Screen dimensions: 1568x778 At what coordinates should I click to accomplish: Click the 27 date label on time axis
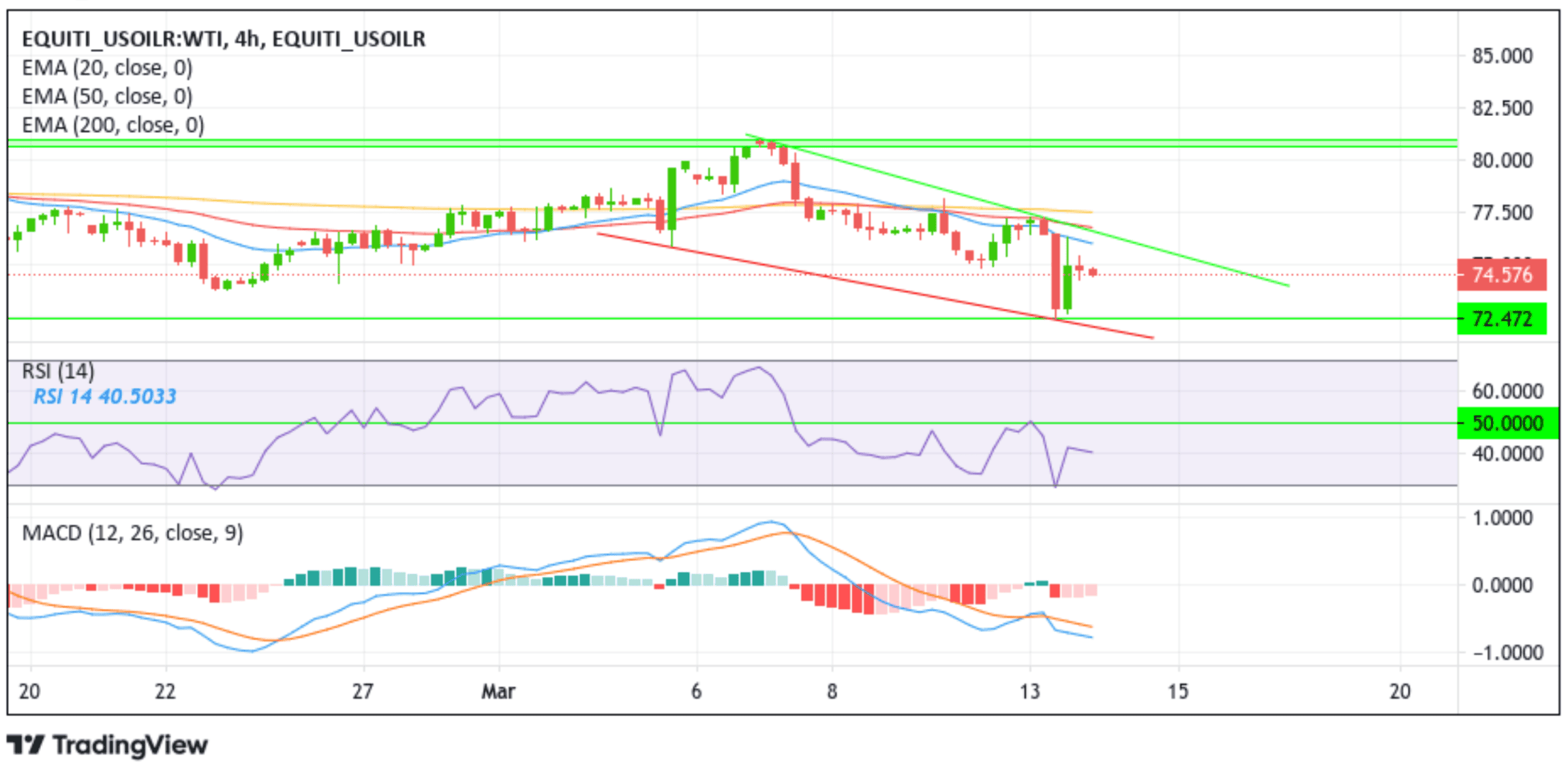pyautogui.click(x=363, y=691)
